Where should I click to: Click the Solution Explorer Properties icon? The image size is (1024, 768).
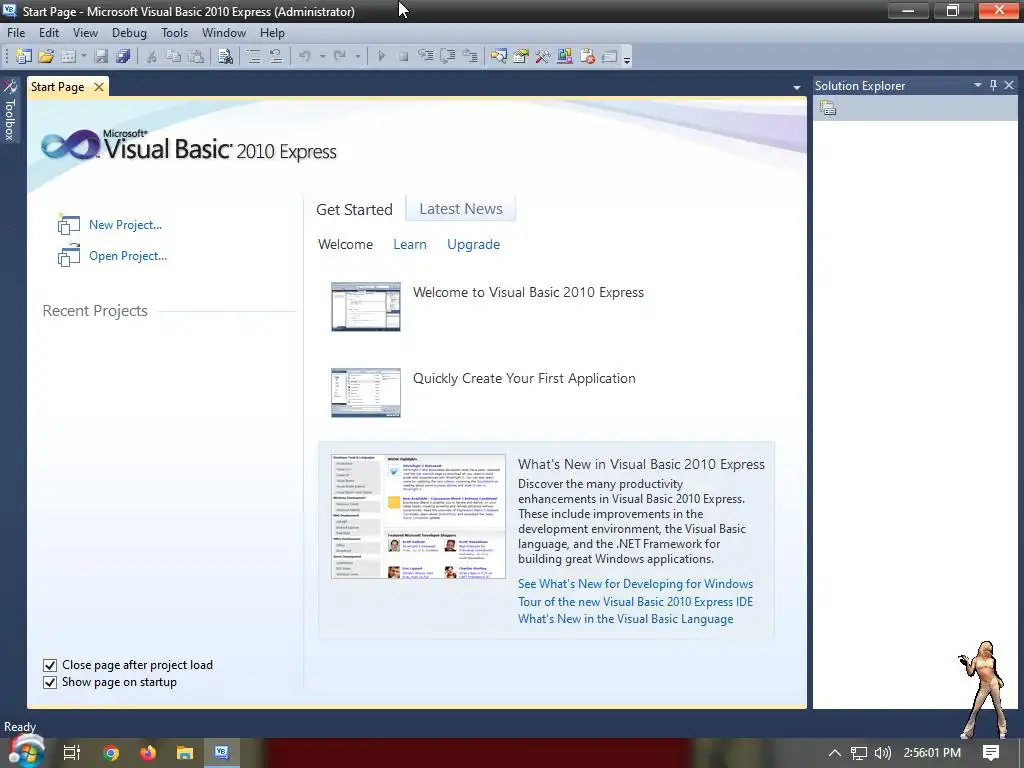(828, 108)
